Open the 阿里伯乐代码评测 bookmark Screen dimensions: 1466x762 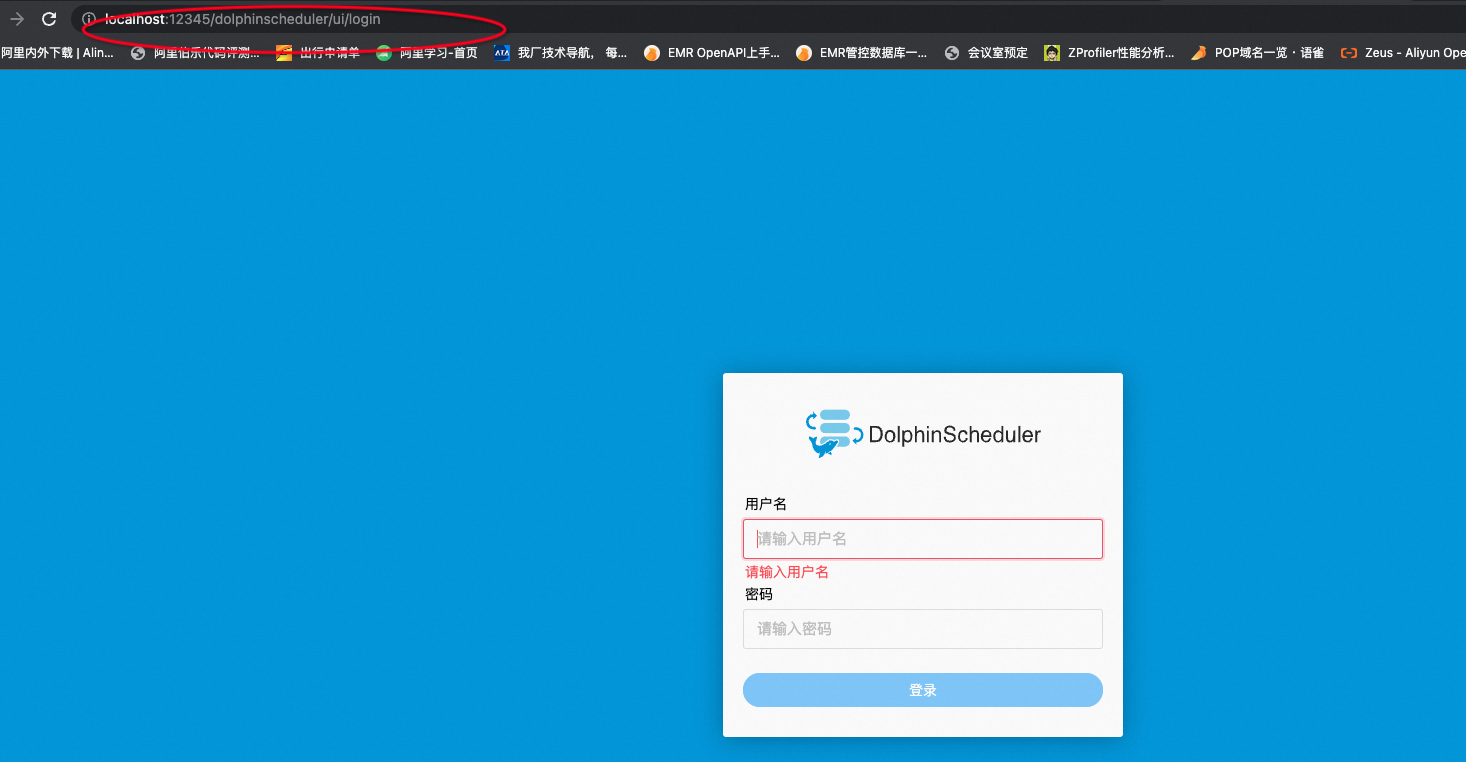tap(195, 52)
